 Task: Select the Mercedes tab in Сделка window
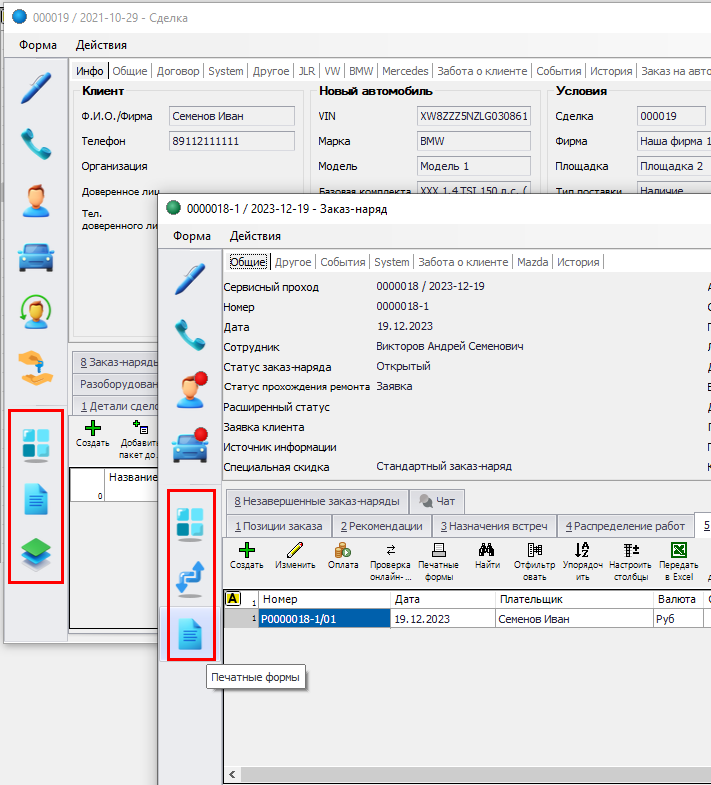(x=404, y=71)
